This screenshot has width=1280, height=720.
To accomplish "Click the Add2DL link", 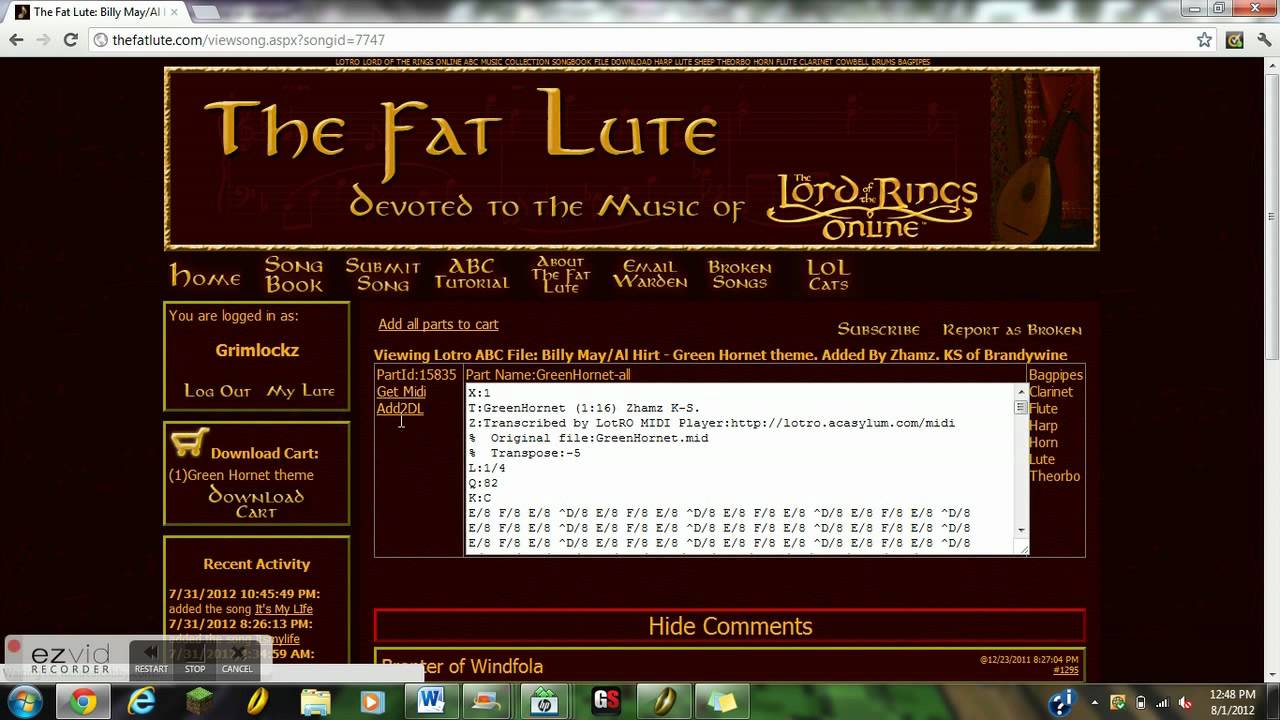I will (400, 409).
